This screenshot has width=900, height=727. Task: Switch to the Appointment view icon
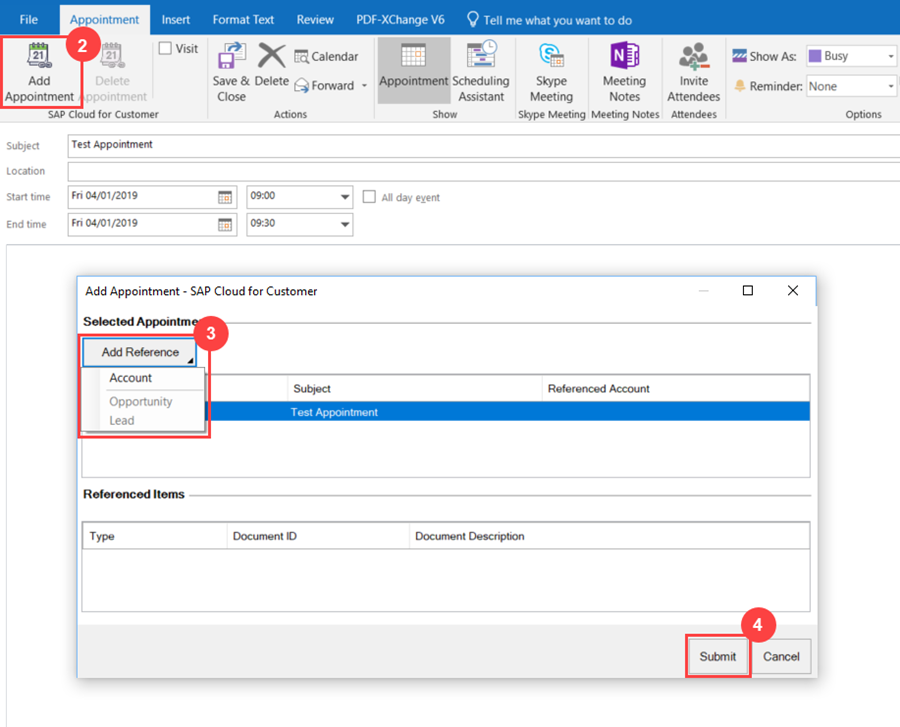[413, 56]
